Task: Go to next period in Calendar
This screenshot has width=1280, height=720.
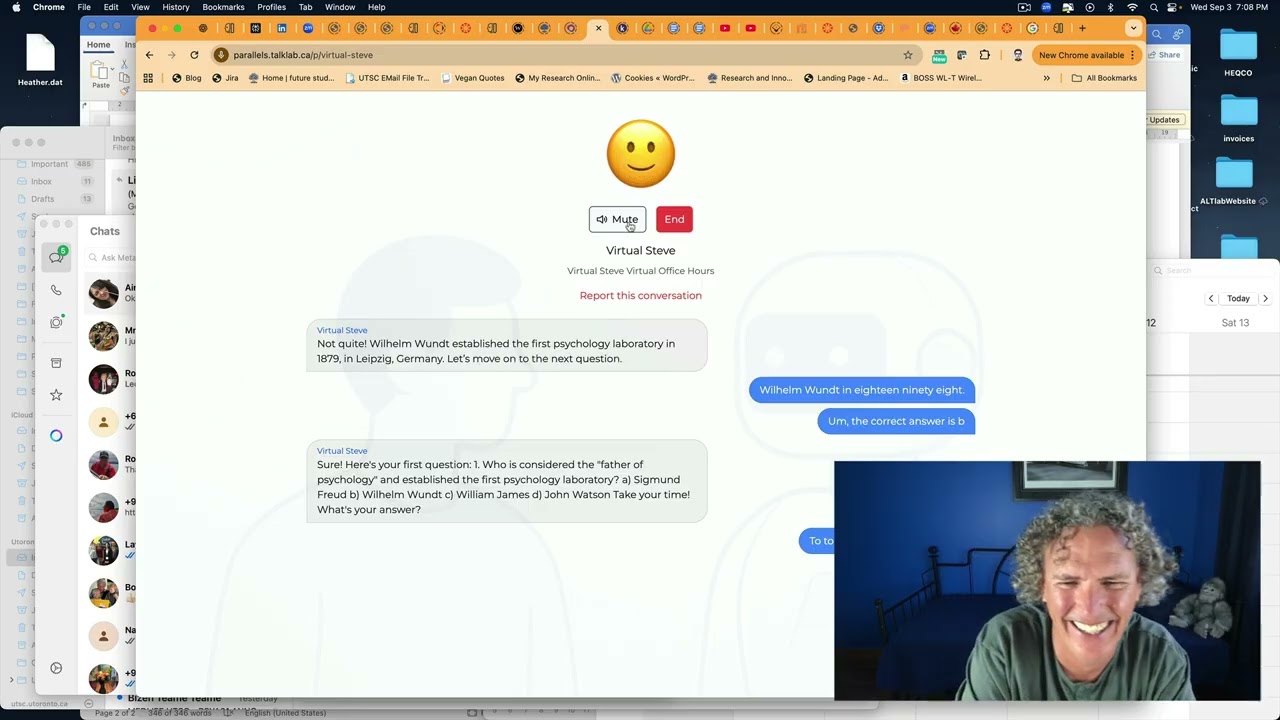Action: point(1265,298)
